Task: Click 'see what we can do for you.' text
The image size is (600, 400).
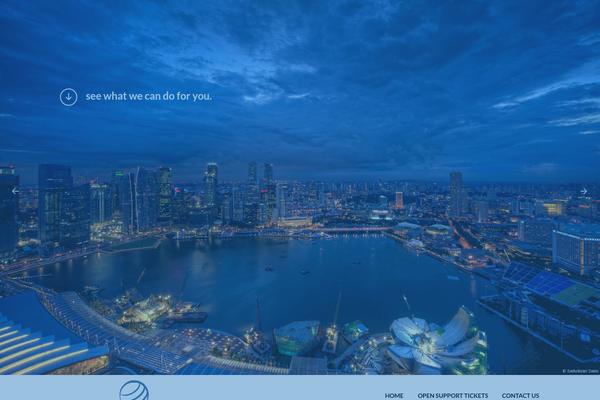Action: [148, 96]
